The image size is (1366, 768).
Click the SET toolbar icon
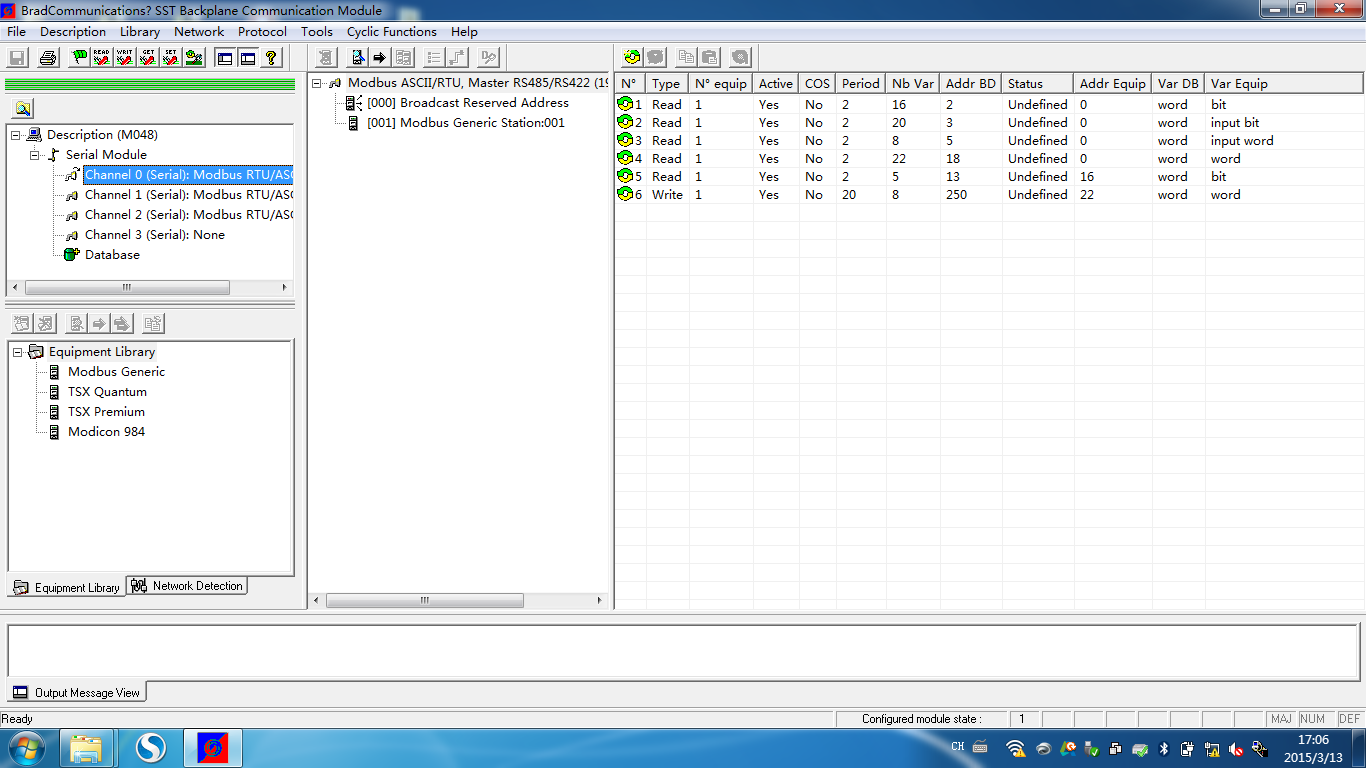(171, 58)
